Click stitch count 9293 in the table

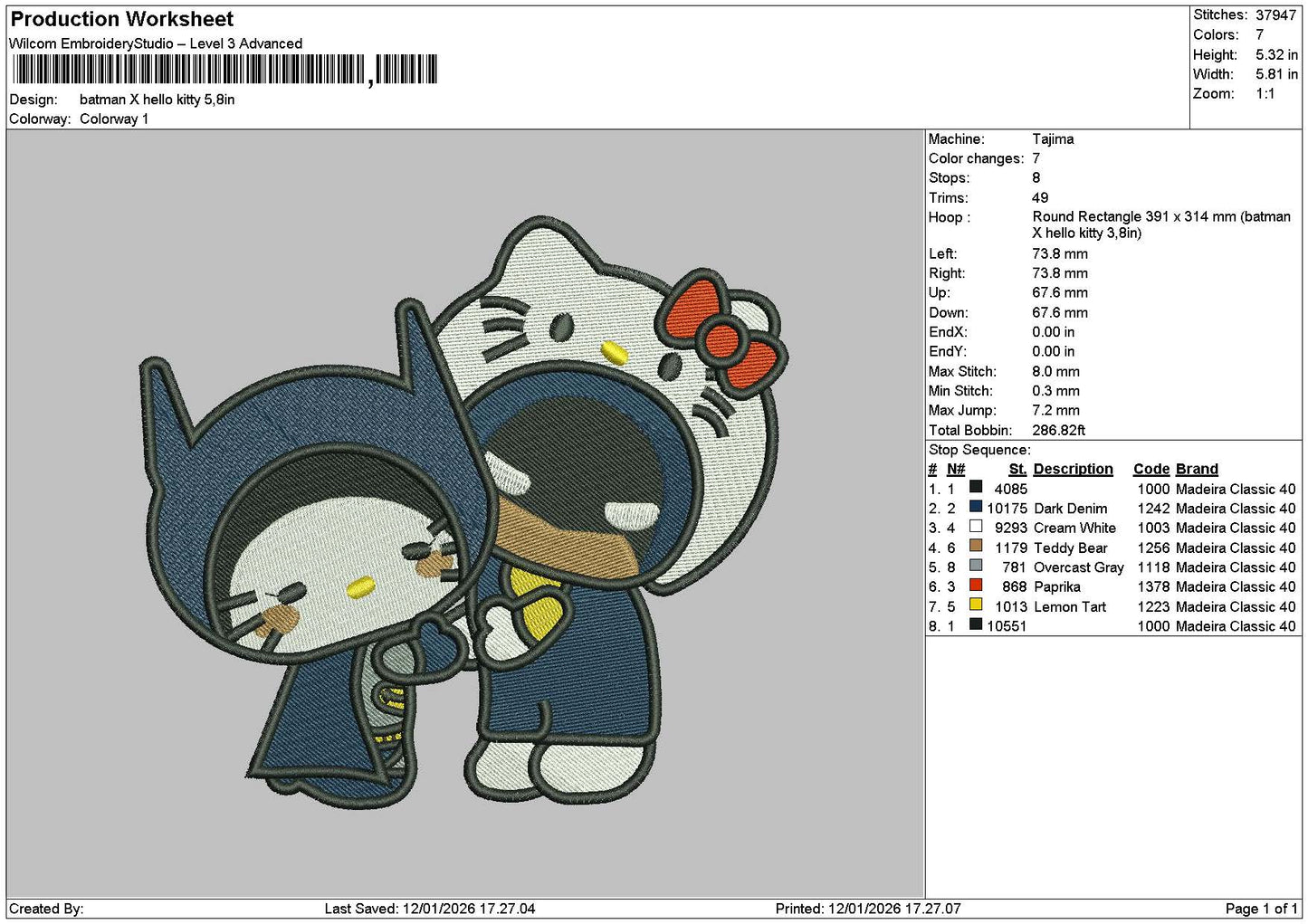coord(1011,529)
